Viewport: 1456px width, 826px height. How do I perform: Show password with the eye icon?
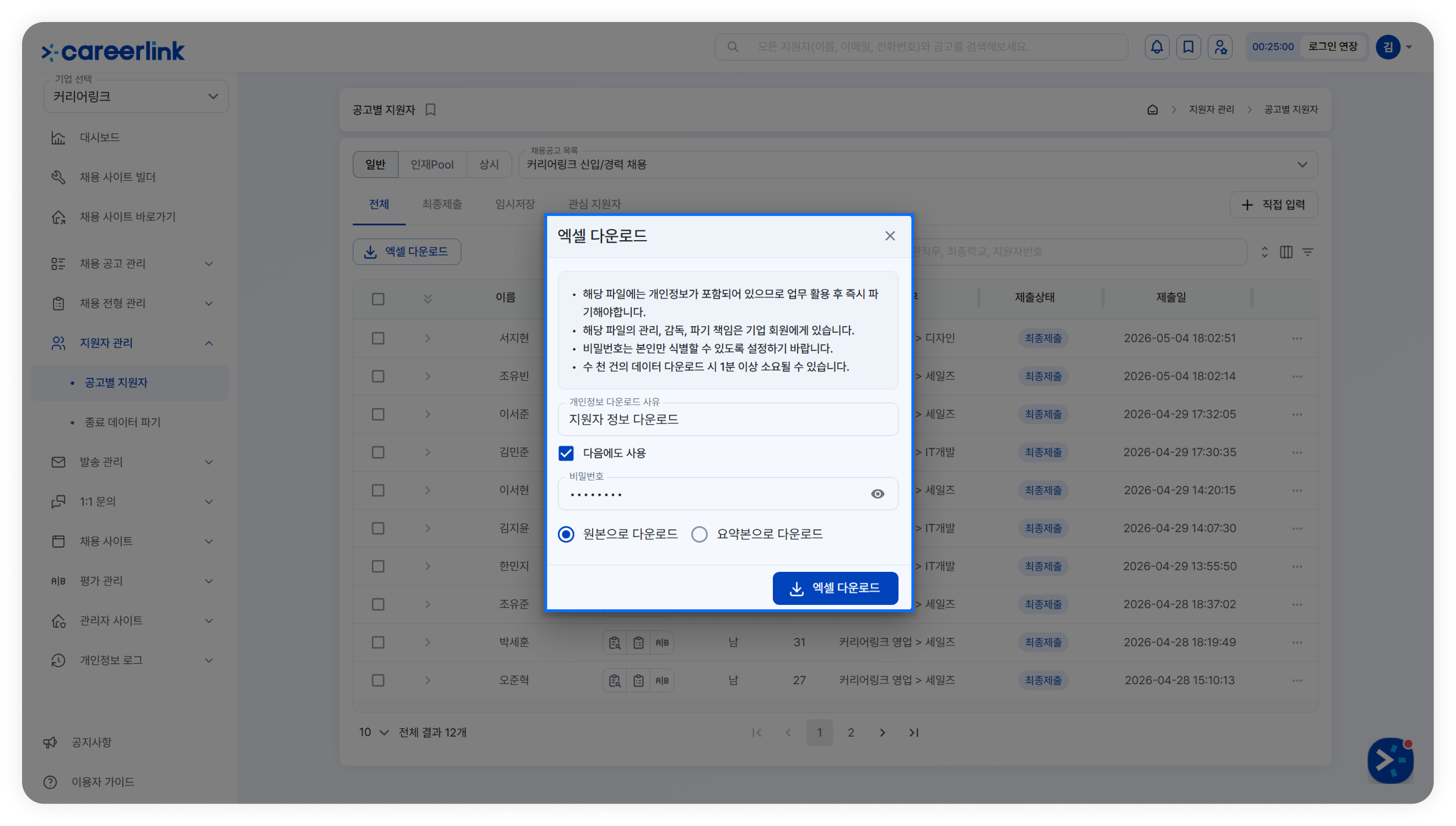pos(878,494)
